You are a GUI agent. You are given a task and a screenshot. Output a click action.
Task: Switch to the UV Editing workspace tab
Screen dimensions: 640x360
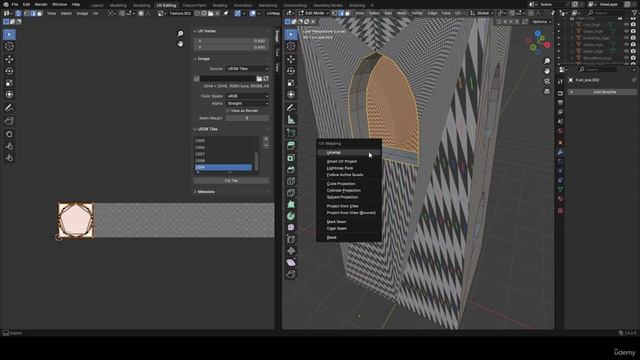[166, 5]
